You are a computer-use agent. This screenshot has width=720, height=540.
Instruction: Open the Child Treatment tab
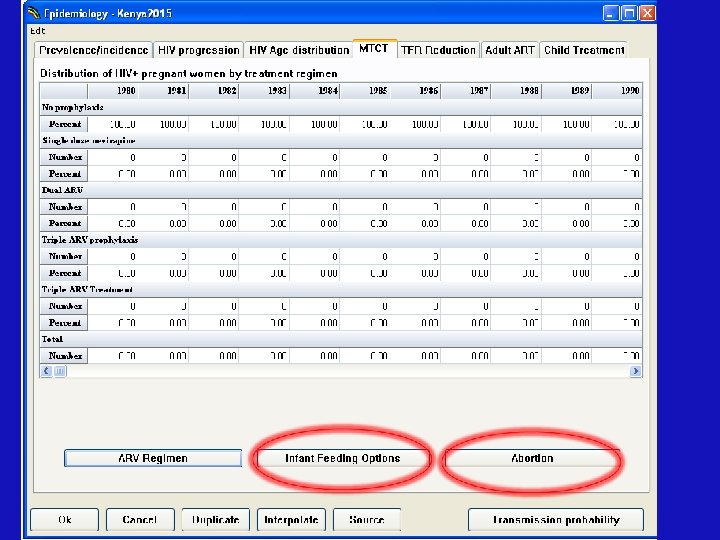pos(584,50)
